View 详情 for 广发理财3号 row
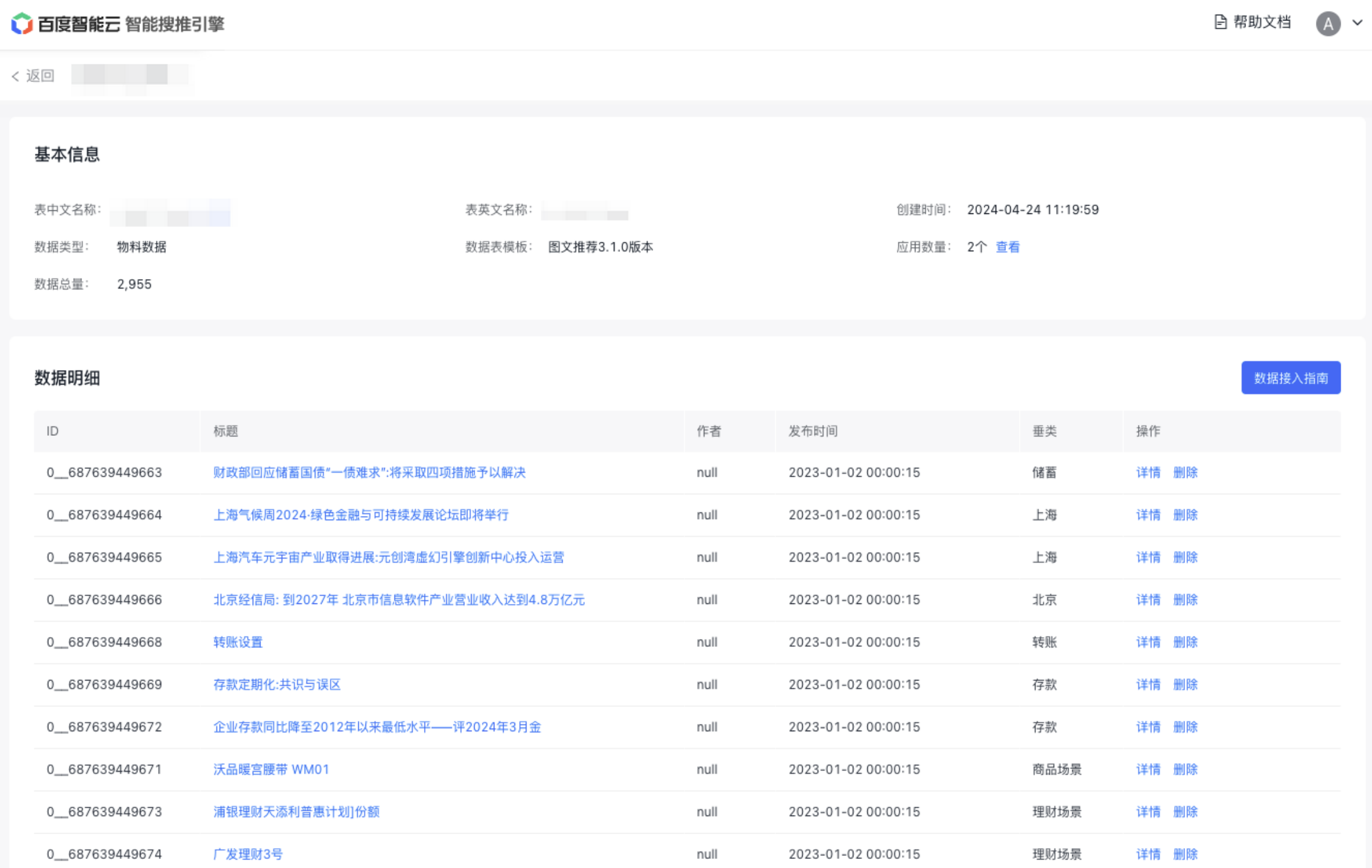The image size is (1372, 868). click(x=1148, y=854)
